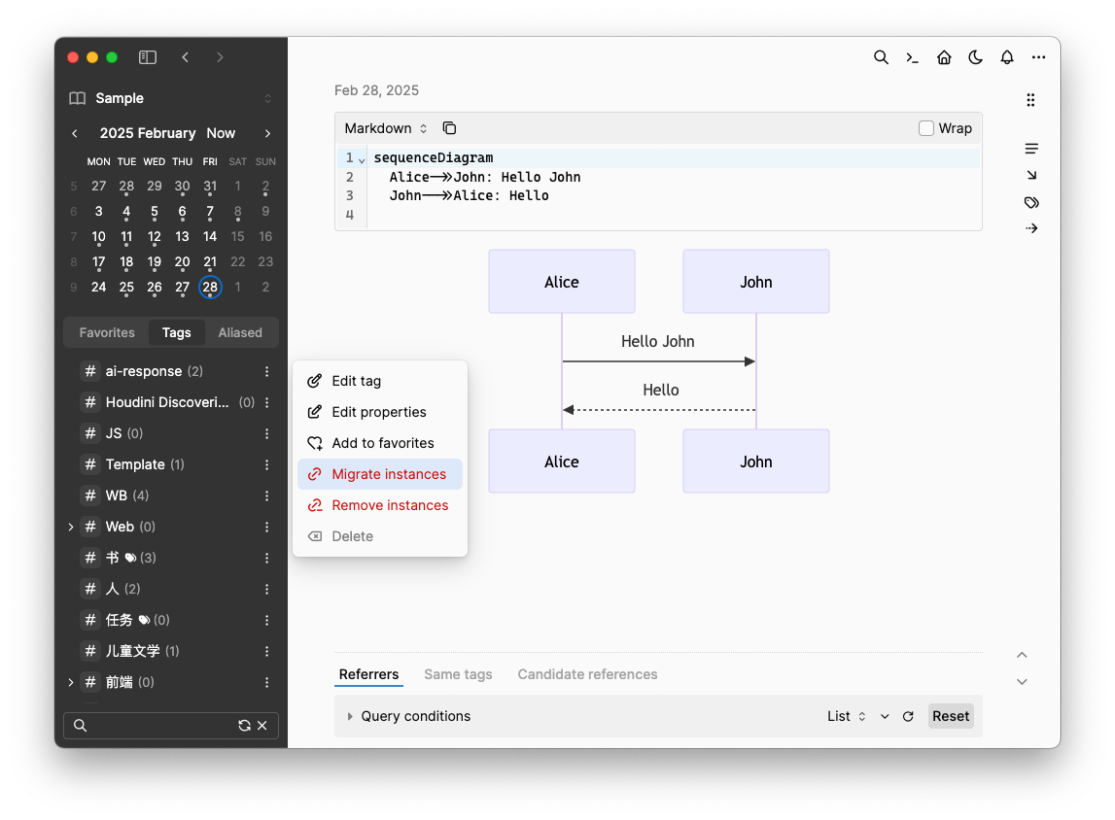Choose Edit tag from context menu
This screenshot has height=820, width=1115.
pyautogui.click(x=380, y=381)
